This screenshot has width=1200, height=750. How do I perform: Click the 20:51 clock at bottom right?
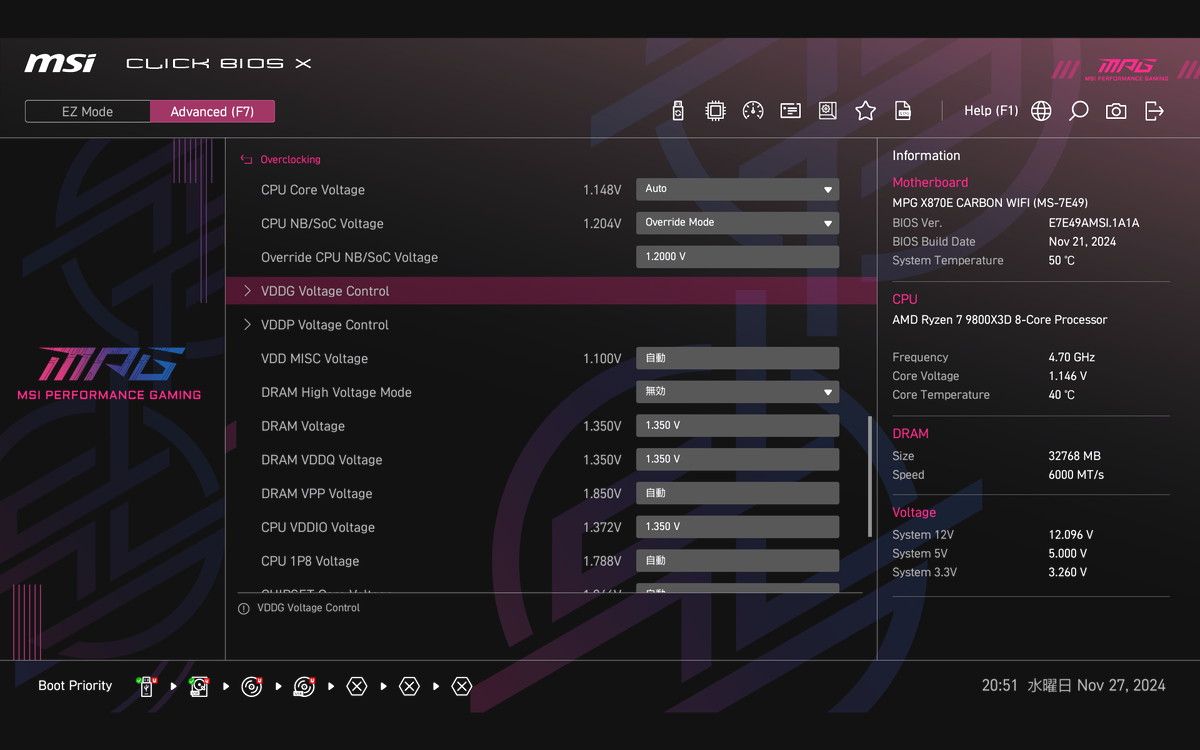coord(999,686)
